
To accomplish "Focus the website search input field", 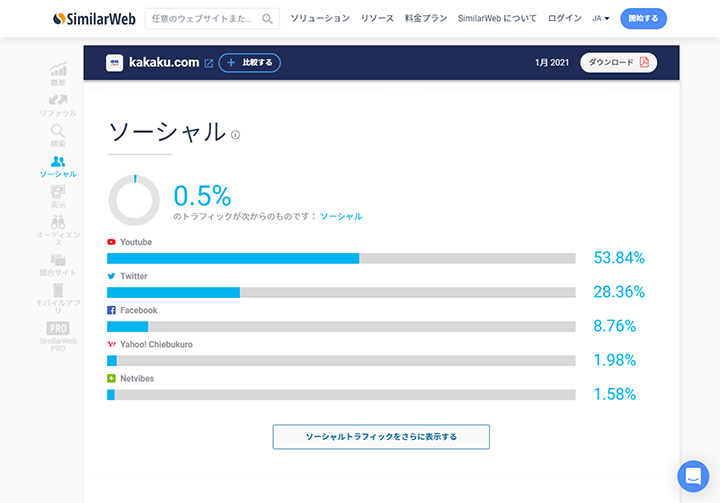I will pyautogui.click(x=205, y=19).
